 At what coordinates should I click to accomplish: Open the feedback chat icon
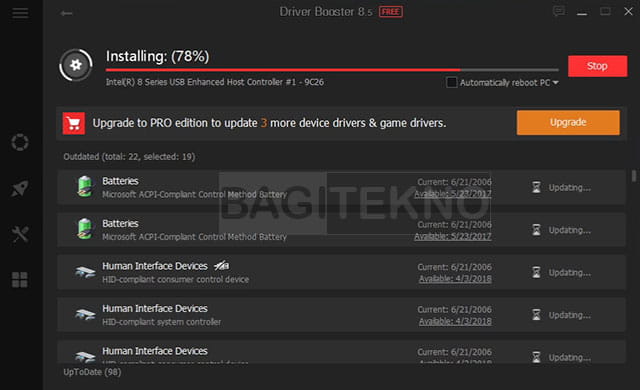pos(559,11)
